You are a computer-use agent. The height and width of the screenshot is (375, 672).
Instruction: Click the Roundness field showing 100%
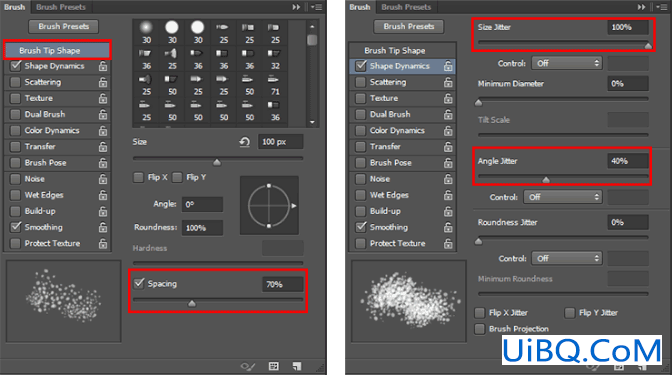point(202,228)
